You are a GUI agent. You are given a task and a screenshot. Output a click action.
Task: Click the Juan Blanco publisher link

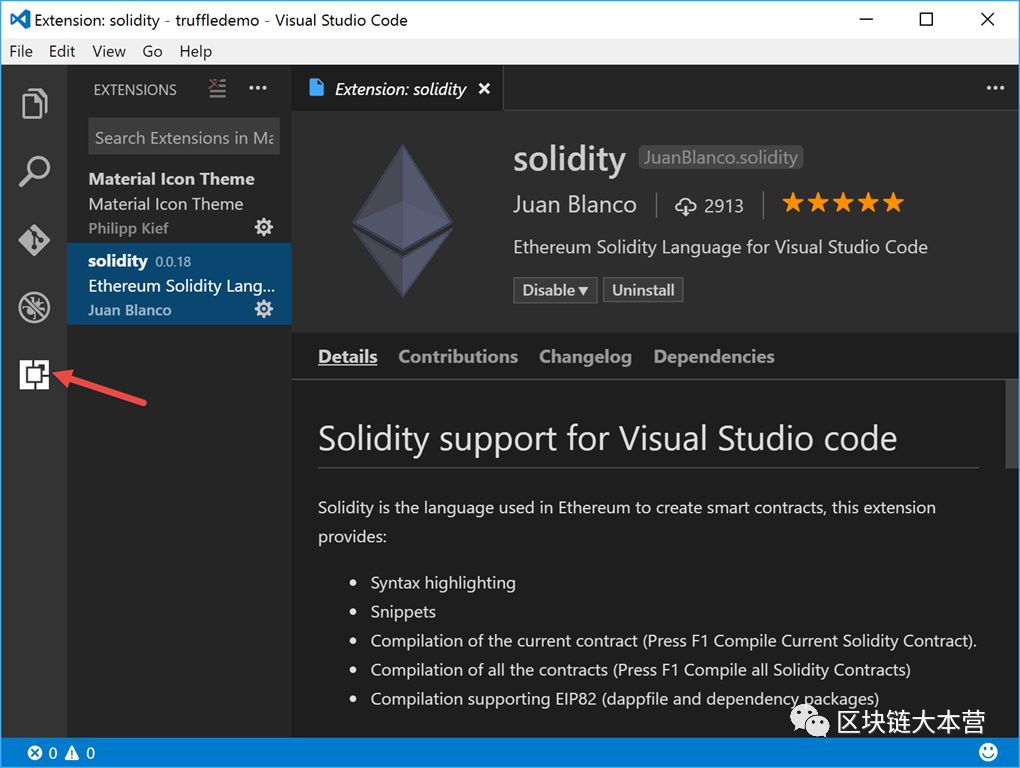point(574,204)
